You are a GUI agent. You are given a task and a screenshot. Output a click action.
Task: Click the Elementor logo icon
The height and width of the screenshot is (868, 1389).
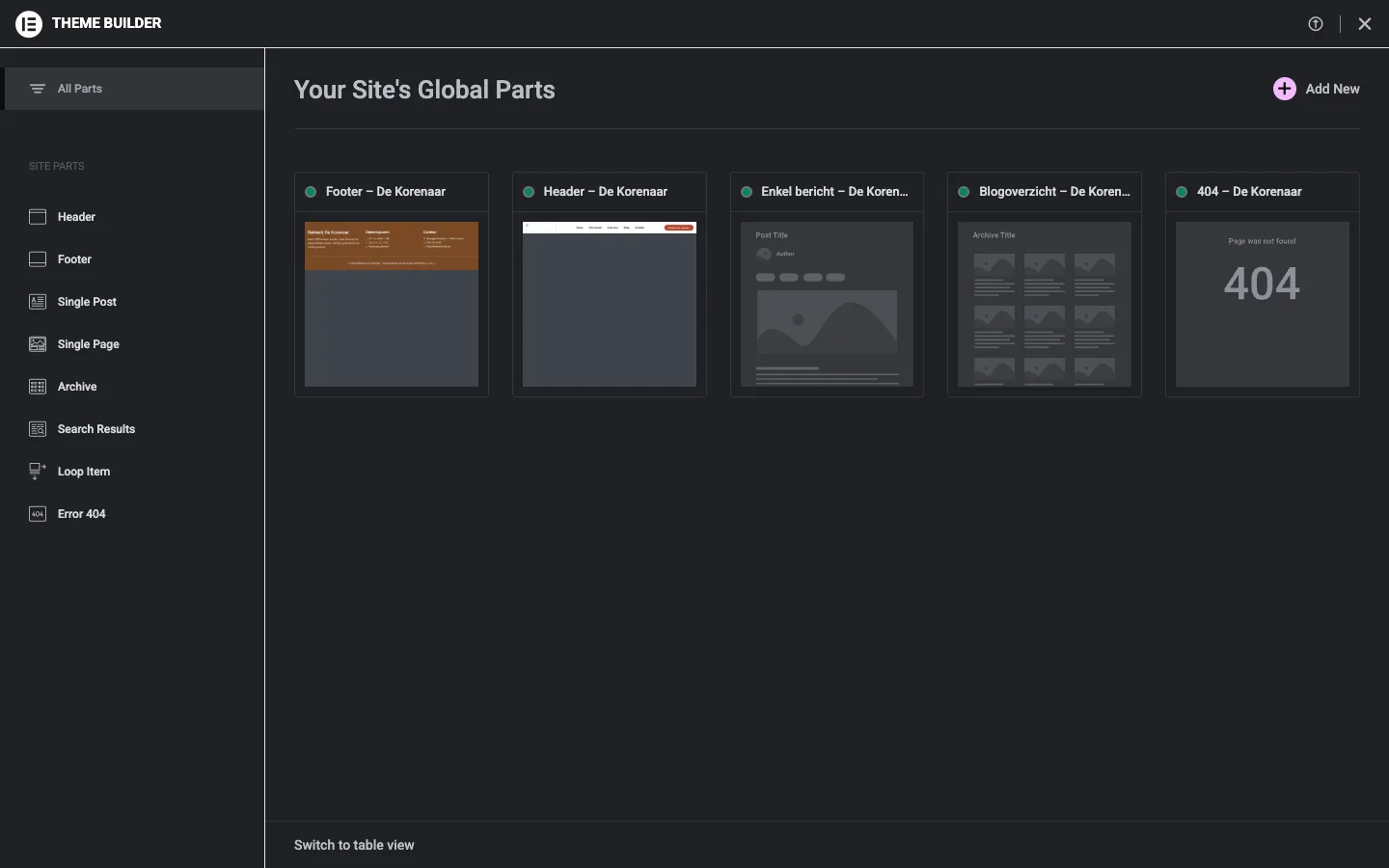(29, 23)
